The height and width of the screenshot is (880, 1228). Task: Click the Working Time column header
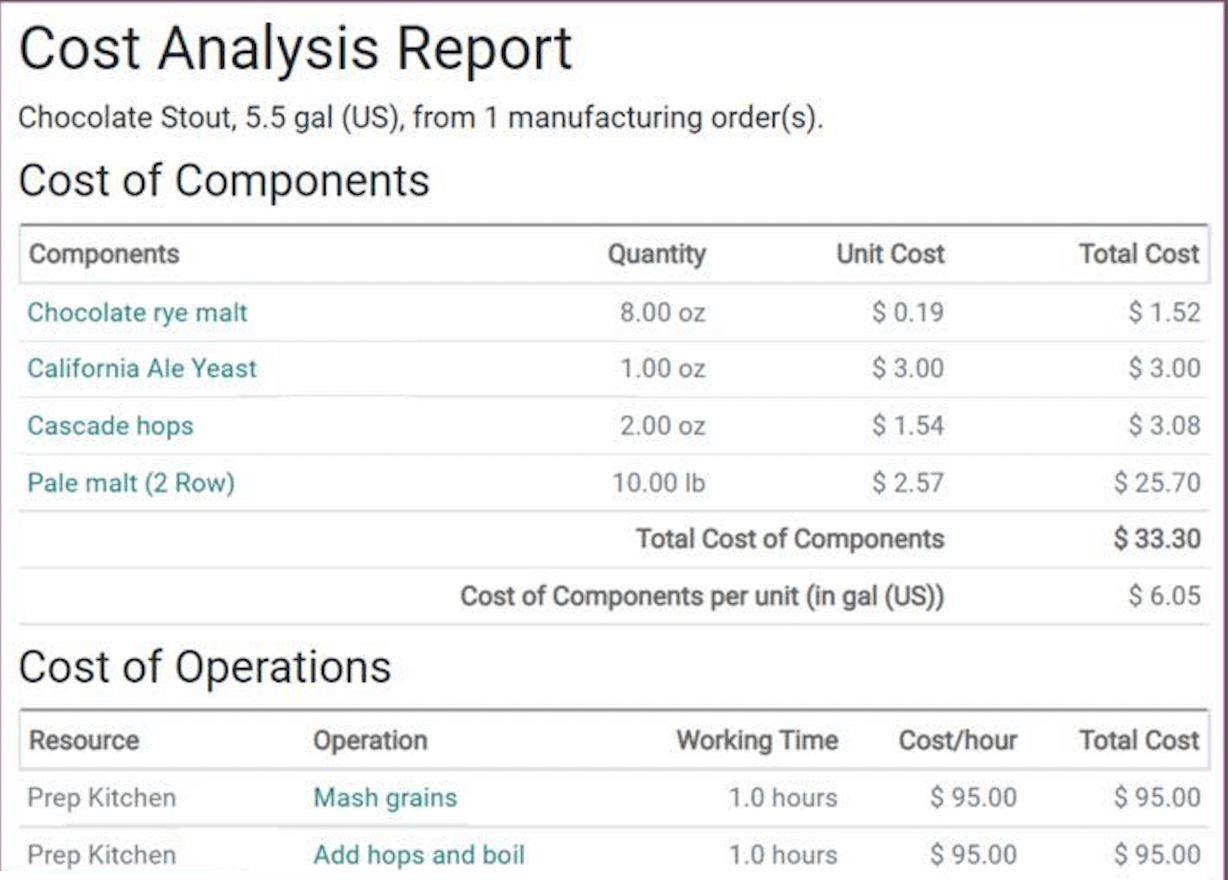(757, 741)
